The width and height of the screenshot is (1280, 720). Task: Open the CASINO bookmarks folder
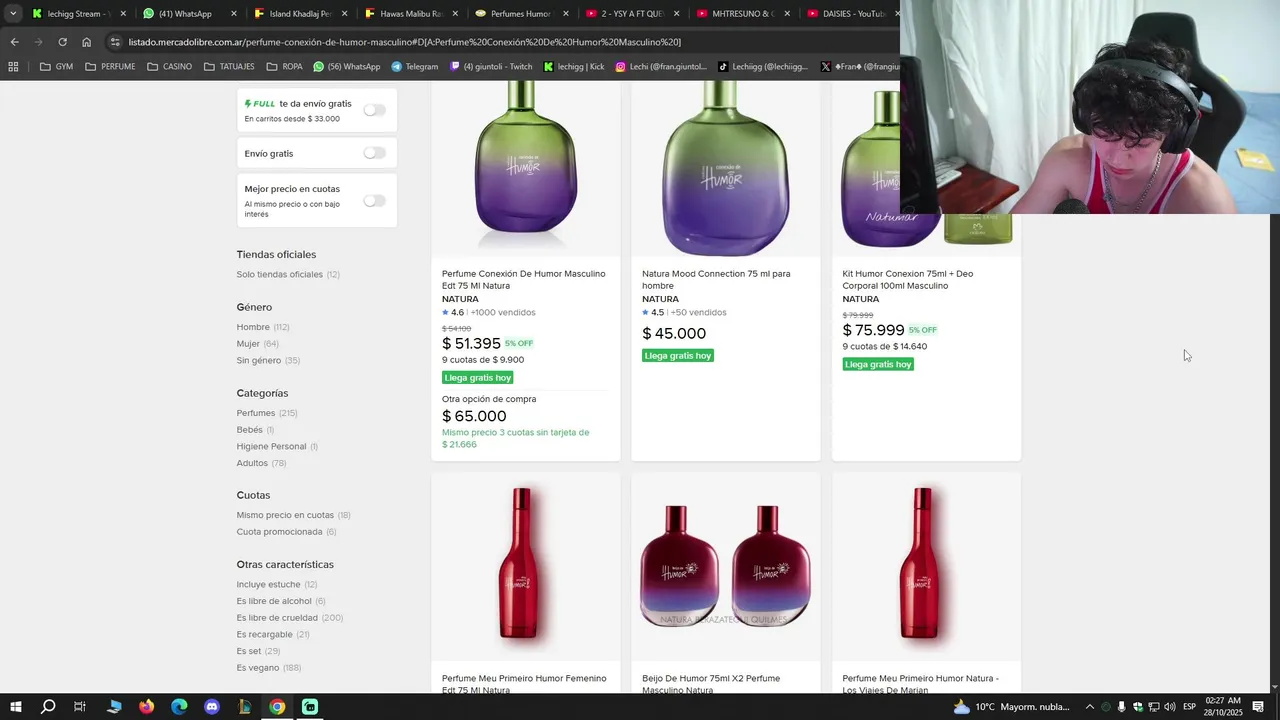coord(169,67)
